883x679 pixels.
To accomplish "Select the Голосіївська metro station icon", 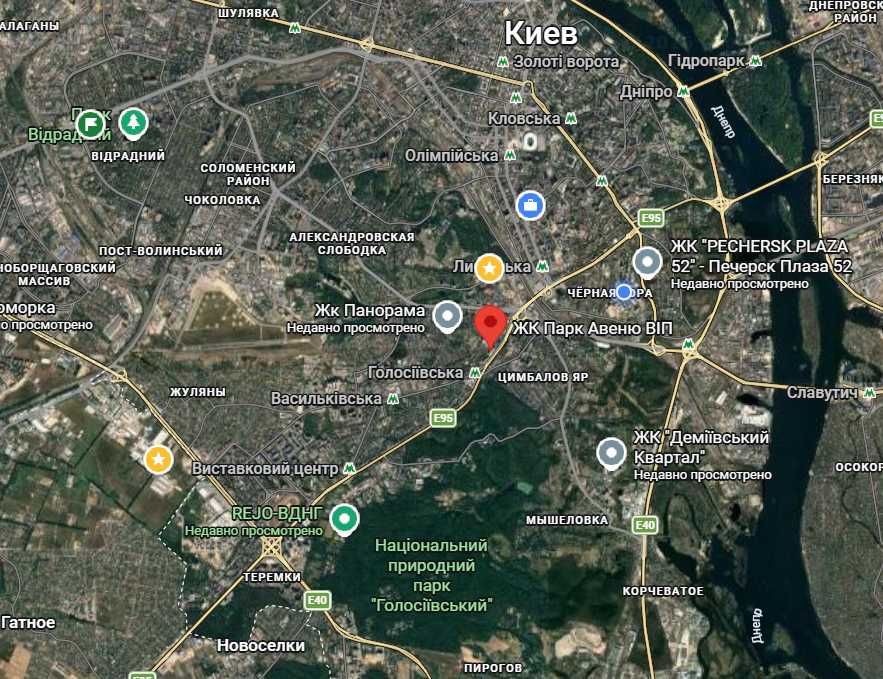I will (475, 372).
